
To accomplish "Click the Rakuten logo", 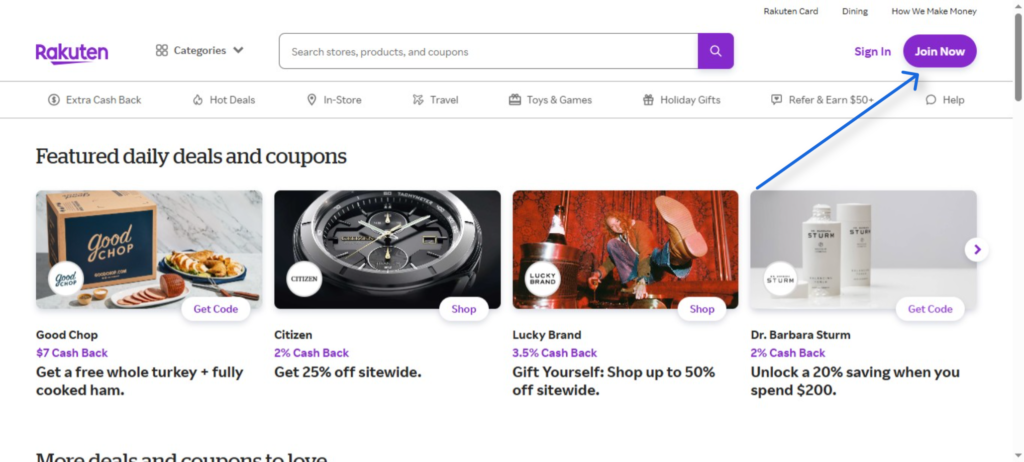I will [72, 52].
